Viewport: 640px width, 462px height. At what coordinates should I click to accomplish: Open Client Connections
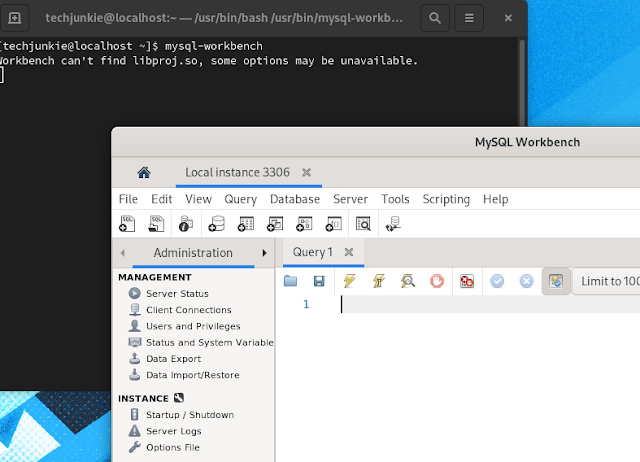pyautogui.click(x=180, y=310)
